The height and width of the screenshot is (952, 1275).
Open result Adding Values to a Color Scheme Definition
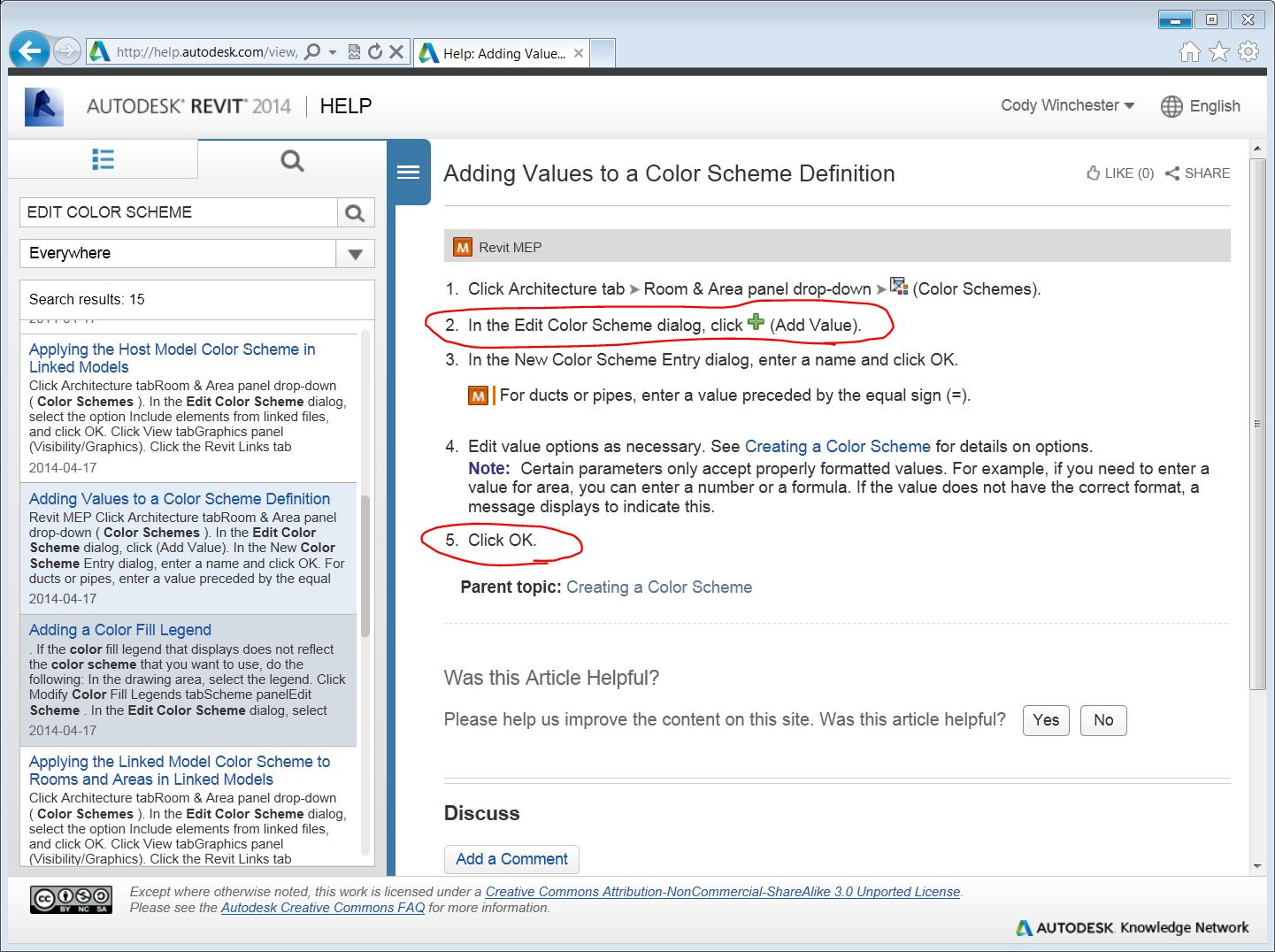180,499
